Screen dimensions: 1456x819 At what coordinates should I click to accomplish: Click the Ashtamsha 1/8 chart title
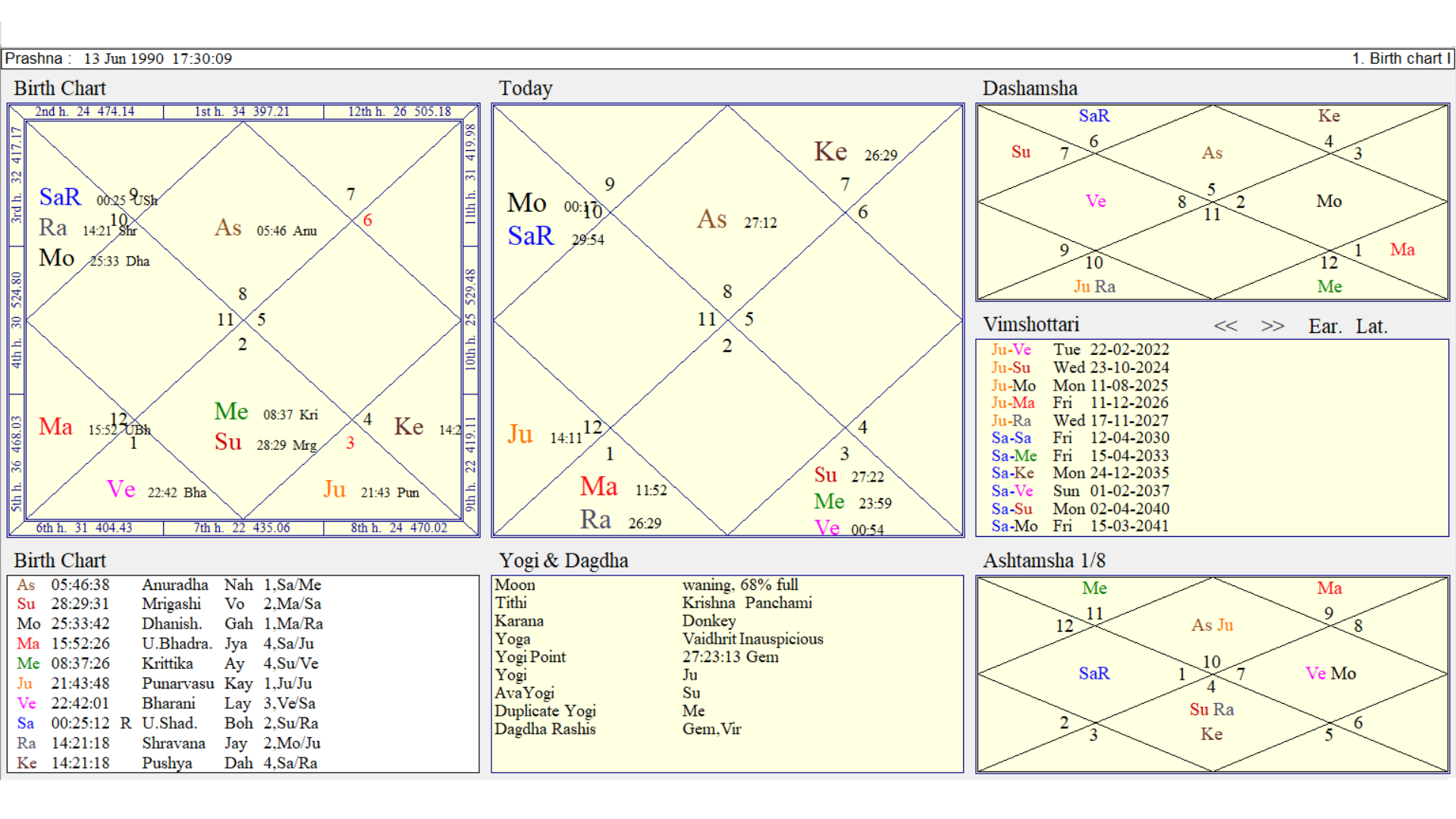point(1044,560)
